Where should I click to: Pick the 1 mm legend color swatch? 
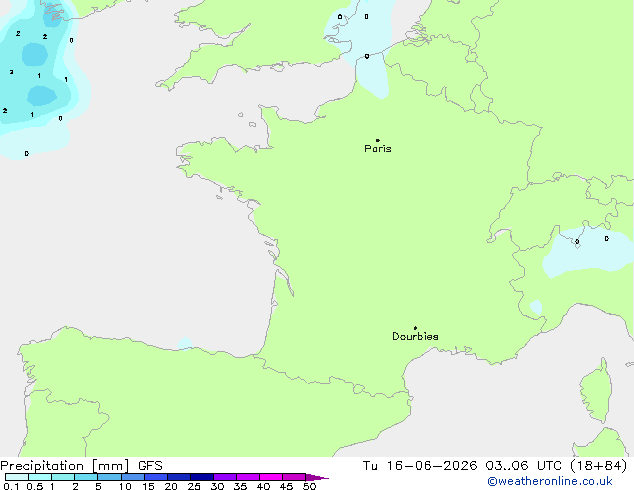pos(63,477)
